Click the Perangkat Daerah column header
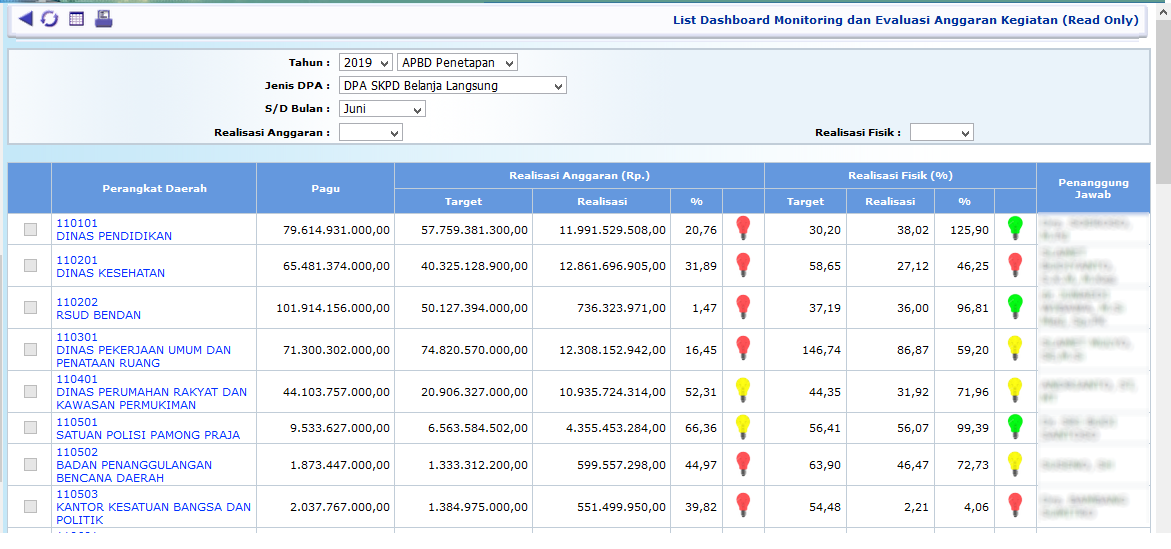The width and height of the screenshot is (1171, 549). tap(154, 188)
